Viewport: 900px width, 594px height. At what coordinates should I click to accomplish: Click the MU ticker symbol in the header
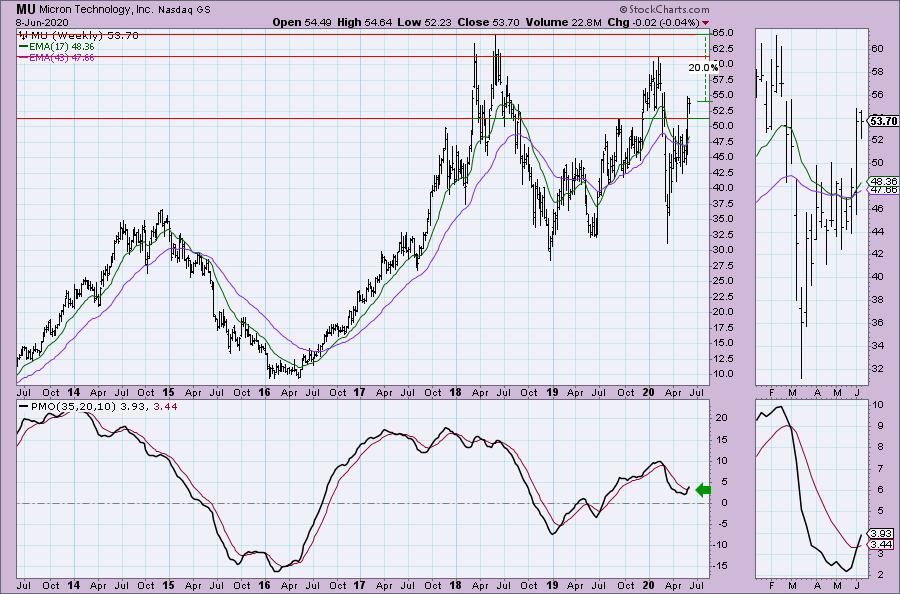(24, 9)
